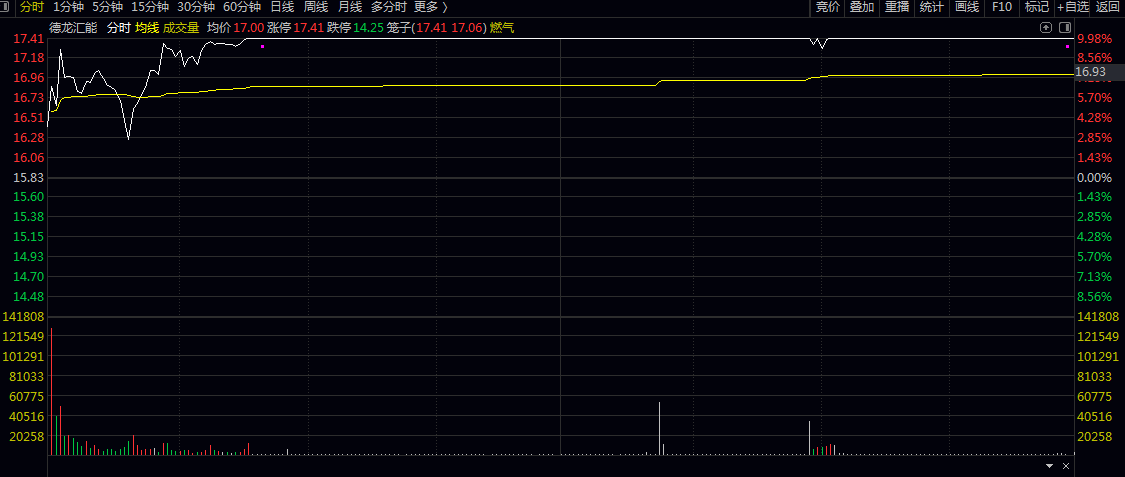Click the 16.93 current price tag
The height and width of the screenshot is (477, 1125).
[1091, 72]
